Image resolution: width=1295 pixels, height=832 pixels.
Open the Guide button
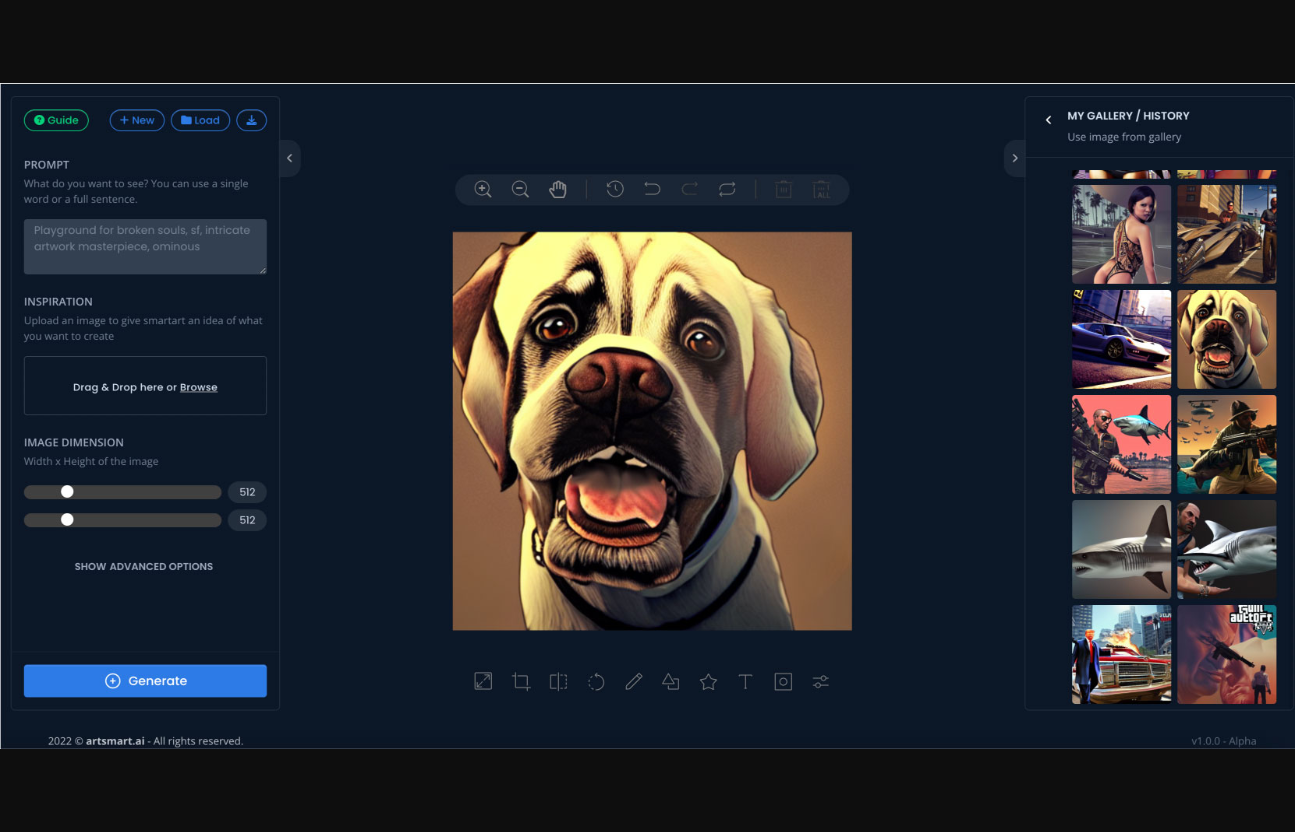click(x=56, y=120)
